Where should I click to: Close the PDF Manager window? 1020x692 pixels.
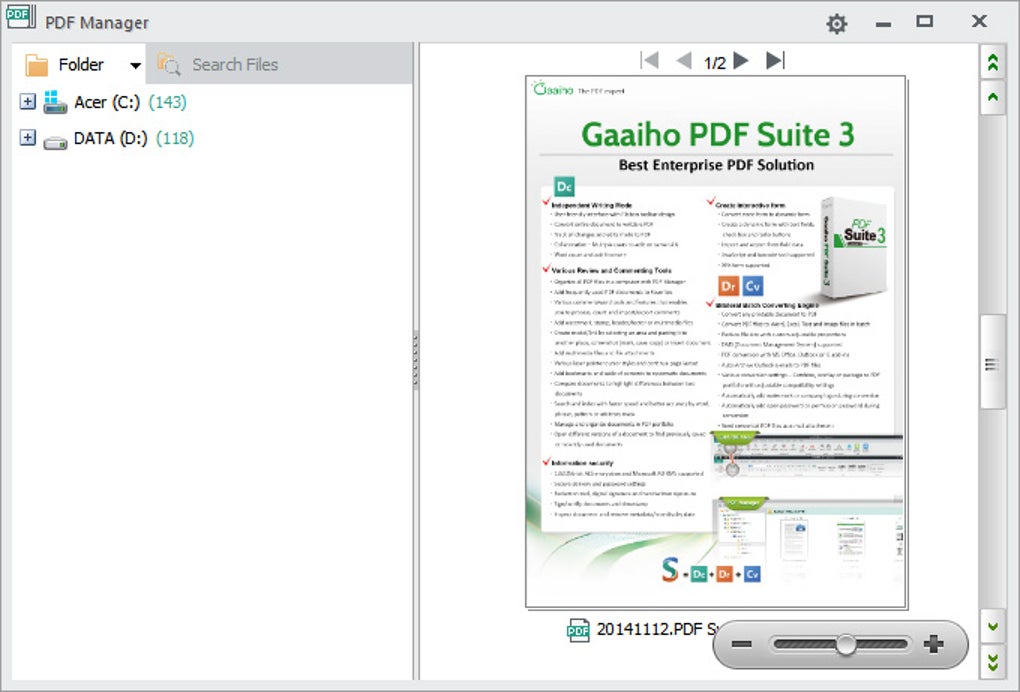[x=979, y=21]
